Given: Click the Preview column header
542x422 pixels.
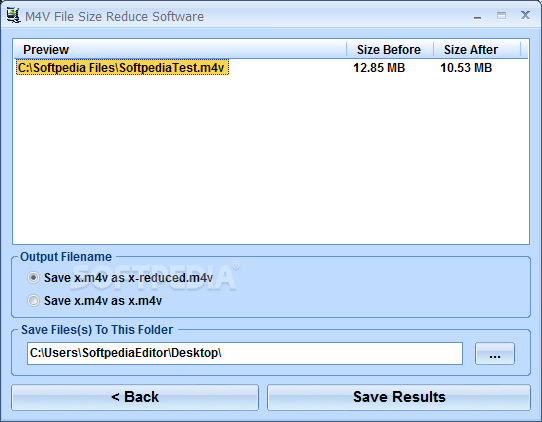Looking at the screenshot, I should (180, 50).
